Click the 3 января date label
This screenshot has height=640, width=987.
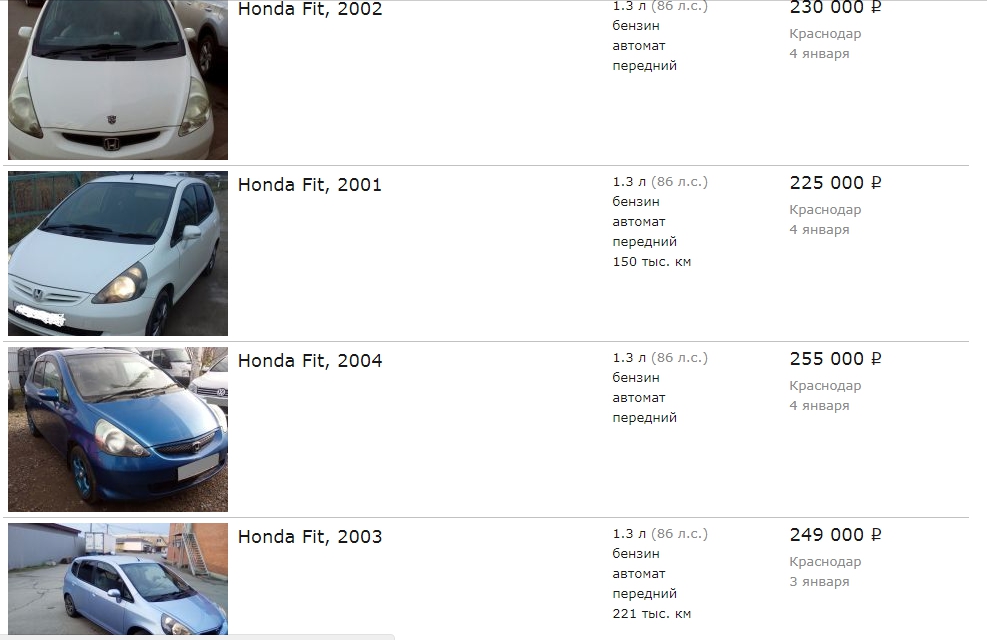click(819, 581)
